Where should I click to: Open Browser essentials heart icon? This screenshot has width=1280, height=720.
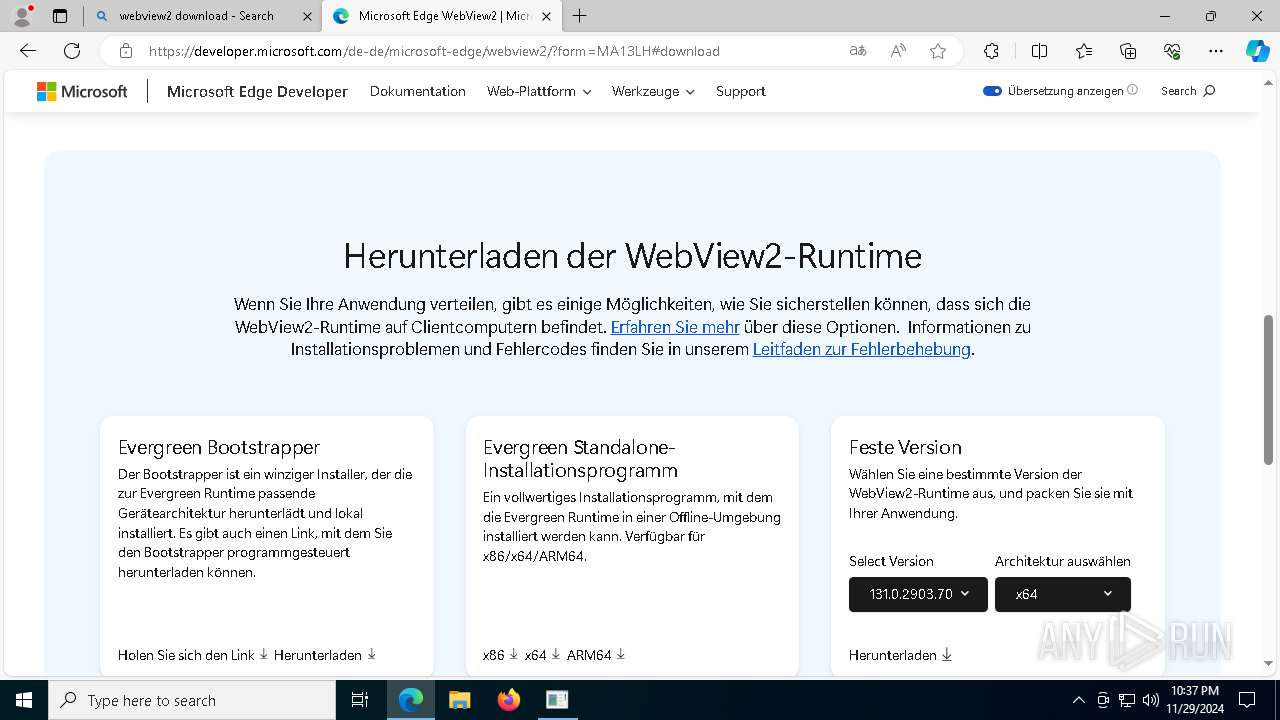[1172, 51]
